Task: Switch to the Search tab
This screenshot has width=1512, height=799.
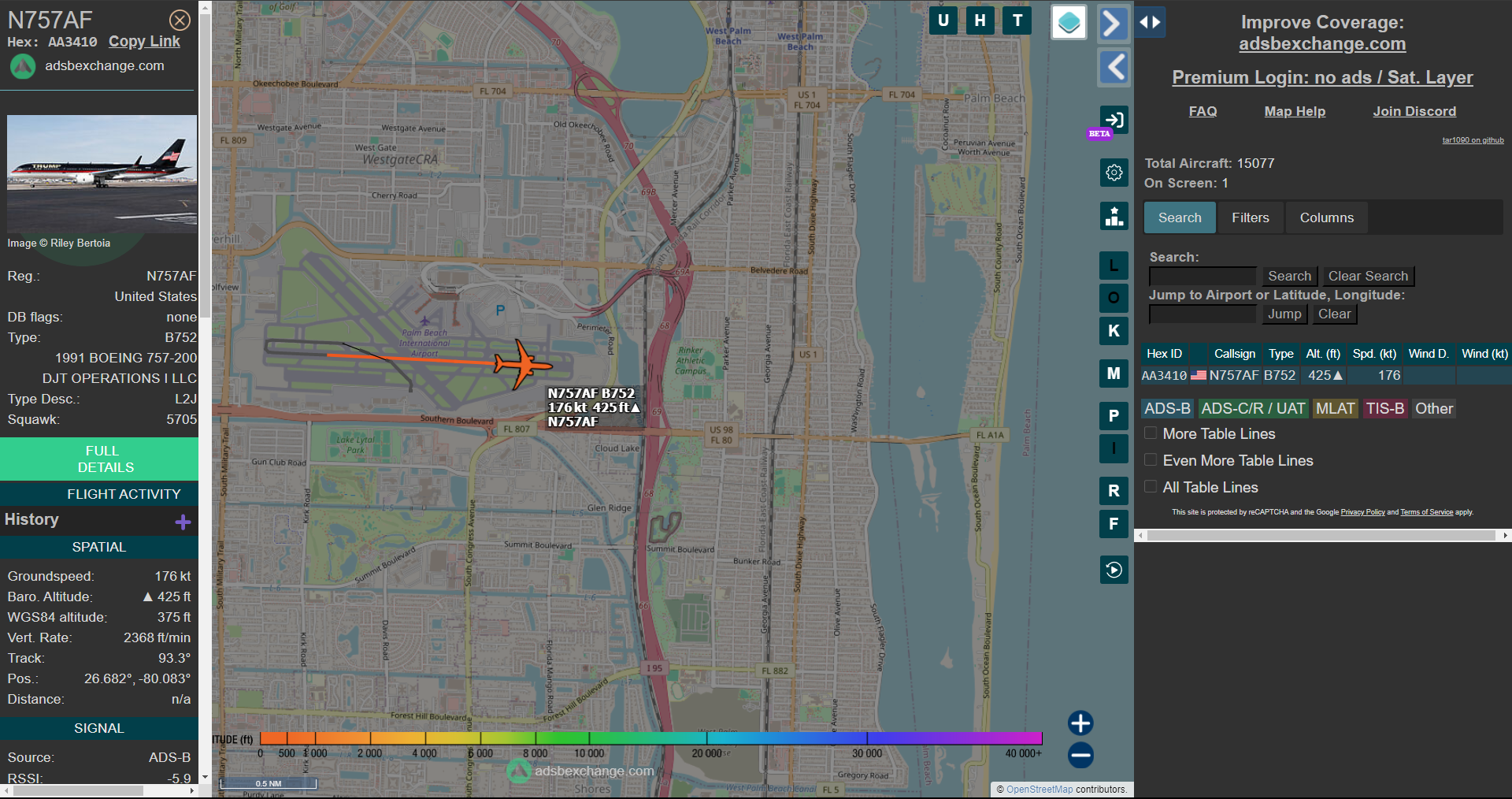Action: [1180, 217]
